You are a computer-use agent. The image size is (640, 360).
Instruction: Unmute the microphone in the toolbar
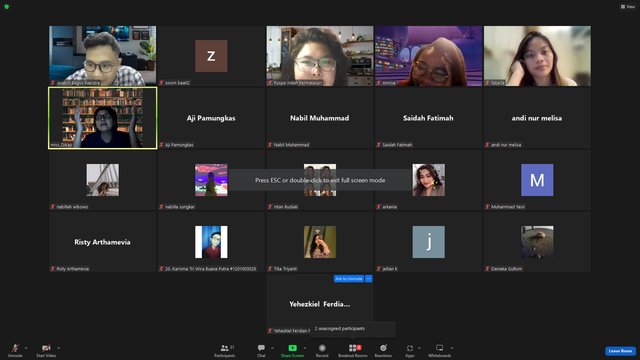point(15,350)
